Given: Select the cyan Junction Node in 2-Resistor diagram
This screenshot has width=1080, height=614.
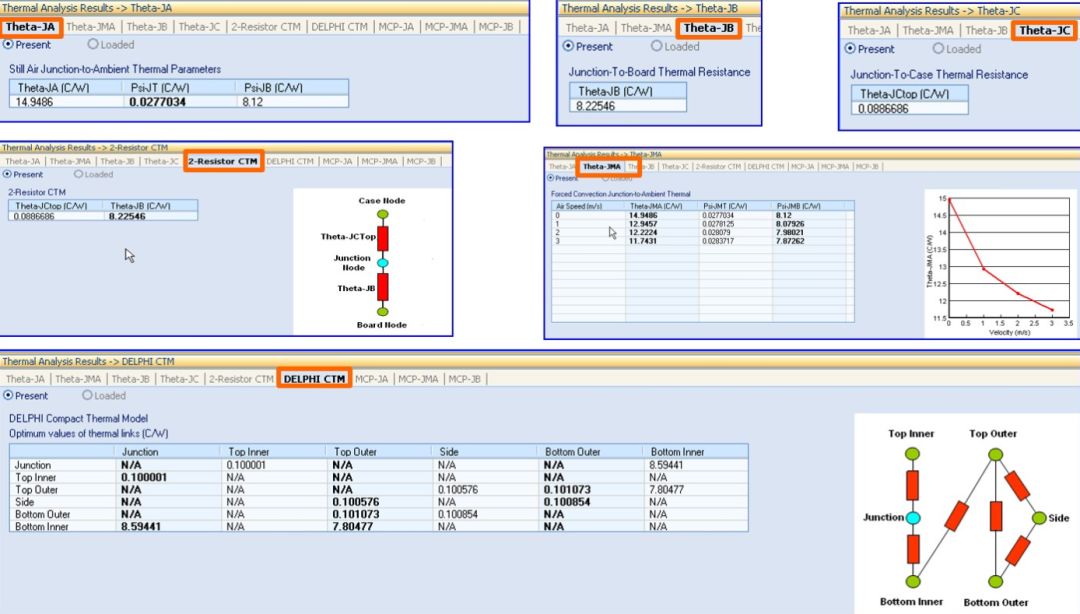Looking at the screenshot, I should pyautogui.click(x=382, y=263).
